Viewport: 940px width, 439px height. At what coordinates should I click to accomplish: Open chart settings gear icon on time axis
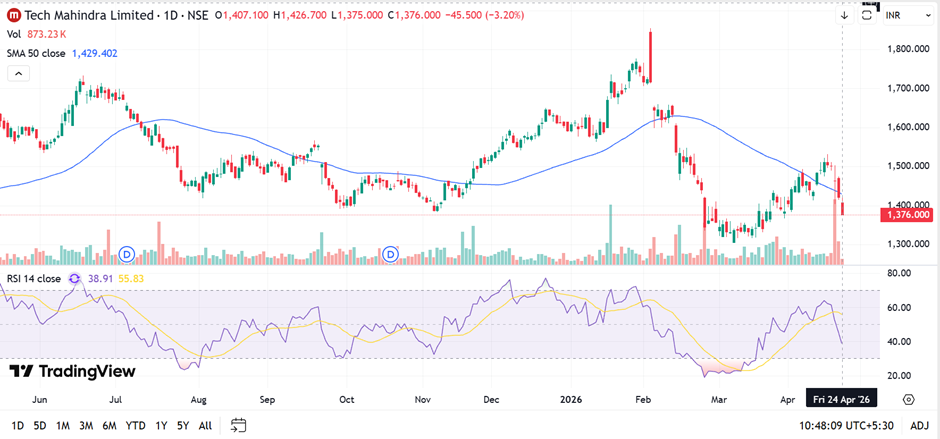click(908, 399)
